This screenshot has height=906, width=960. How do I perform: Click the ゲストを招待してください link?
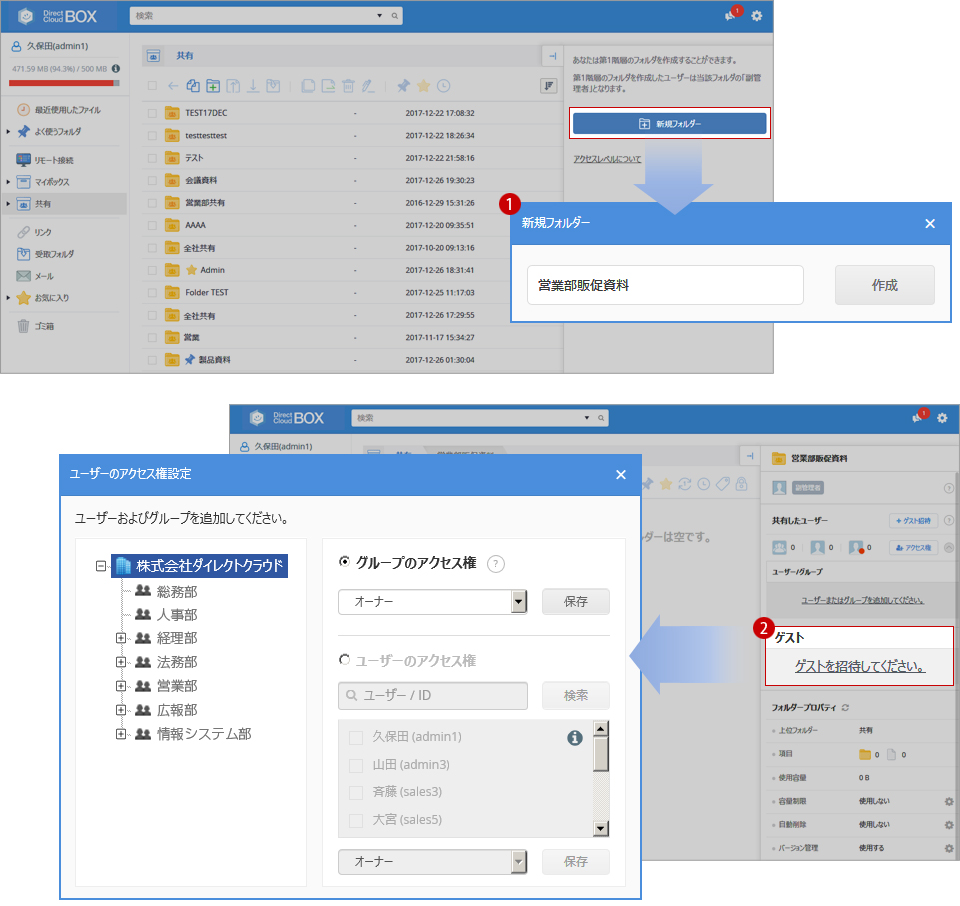pyautogui.click(x=859, y=666)
